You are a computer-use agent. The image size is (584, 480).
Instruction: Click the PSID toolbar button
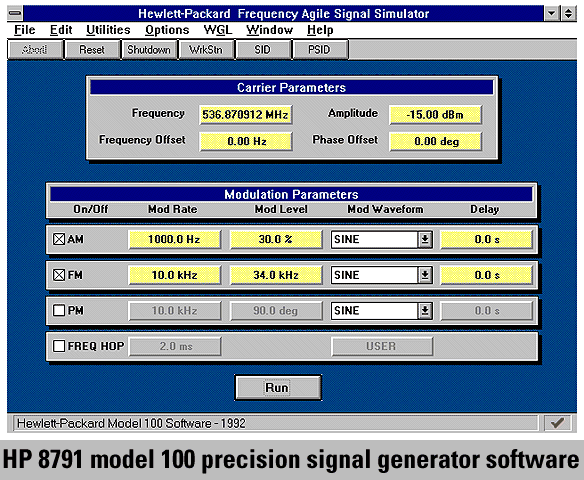[320, 50]
